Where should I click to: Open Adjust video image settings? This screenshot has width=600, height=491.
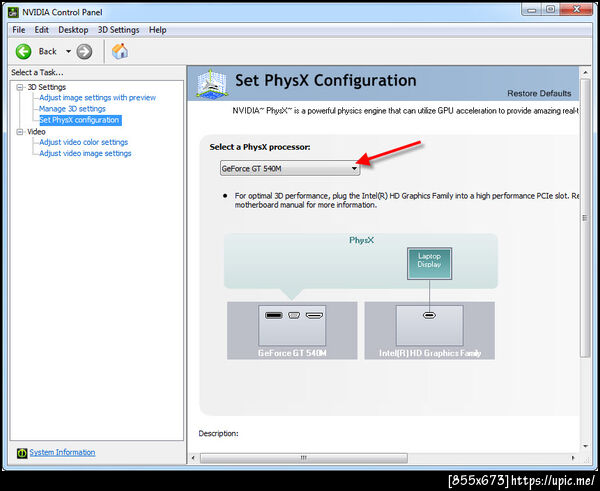85,153
